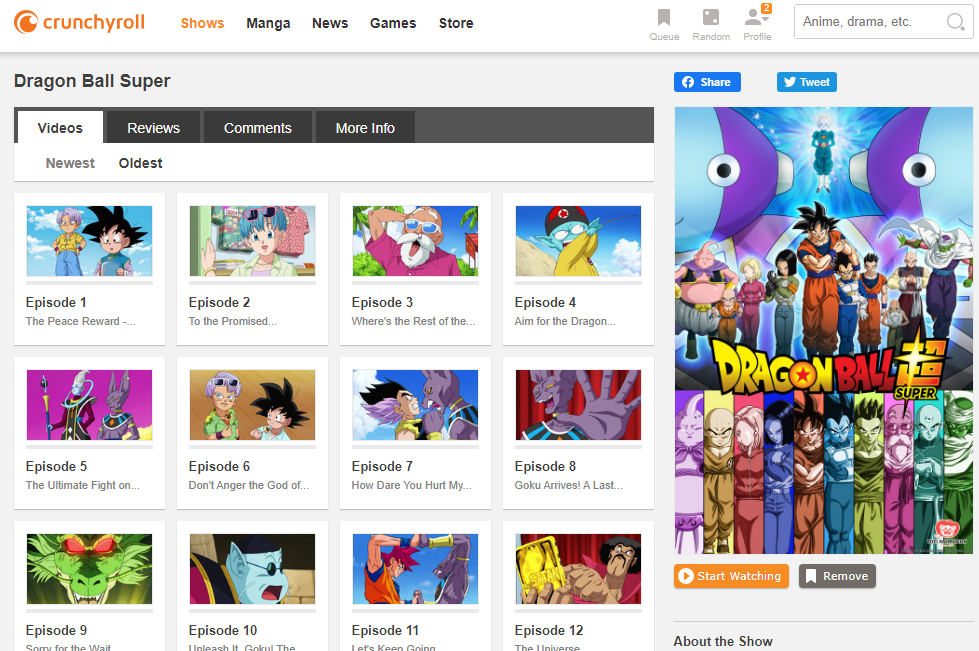Click 'Aim for the Dragon...' title
The width and height of the screenshot is (979, 651).
coord(565,321)
